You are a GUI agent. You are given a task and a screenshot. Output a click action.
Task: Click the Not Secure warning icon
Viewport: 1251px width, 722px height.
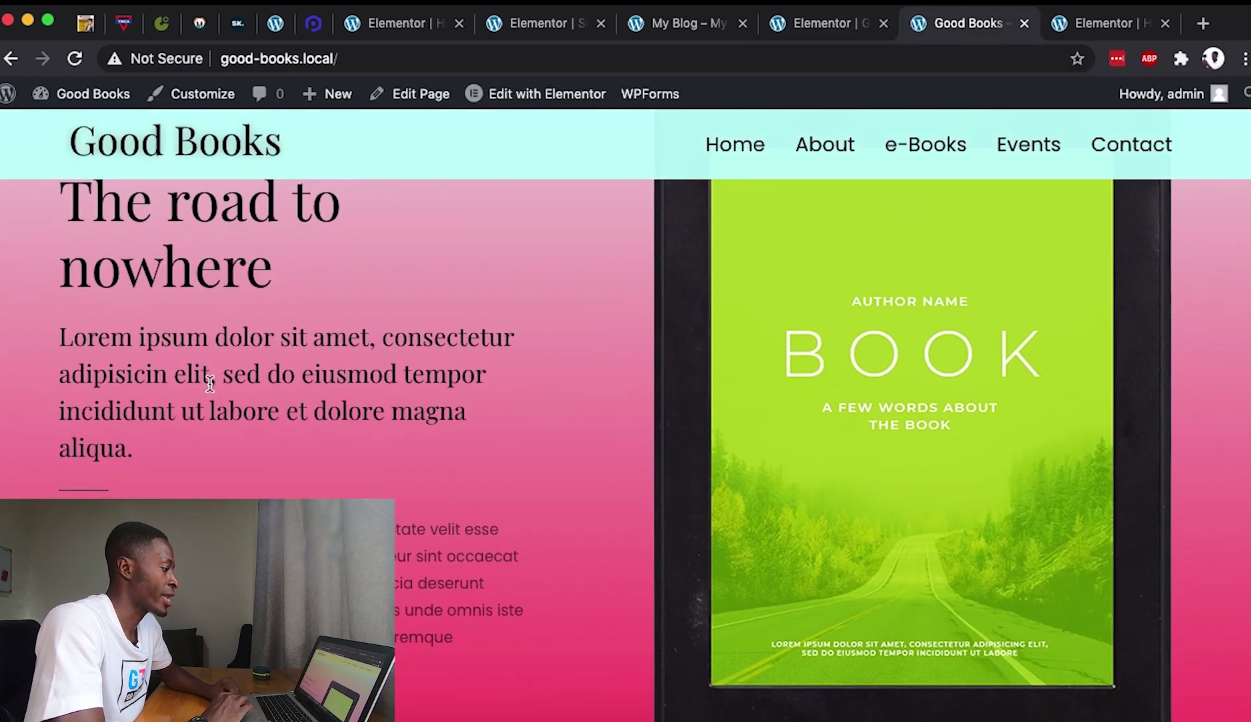[x=114, y=59]
